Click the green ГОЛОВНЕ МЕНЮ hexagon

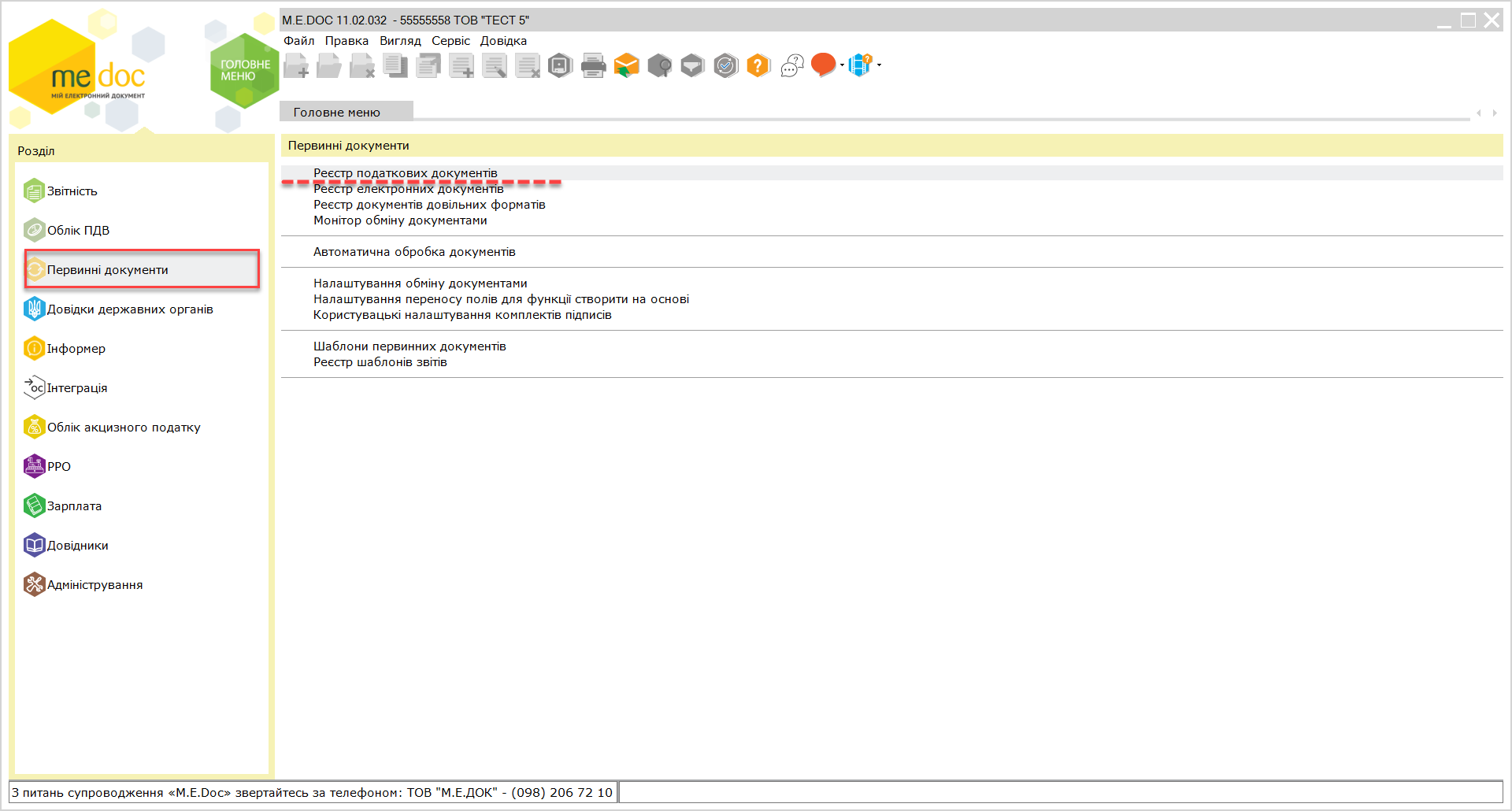pyautogui.click(x=244, y=71)
